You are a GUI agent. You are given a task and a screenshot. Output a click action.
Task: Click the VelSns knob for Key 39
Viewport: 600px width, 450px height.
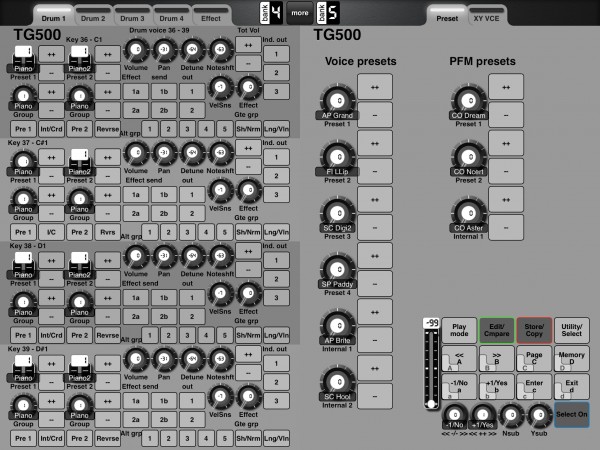[220, 397]
